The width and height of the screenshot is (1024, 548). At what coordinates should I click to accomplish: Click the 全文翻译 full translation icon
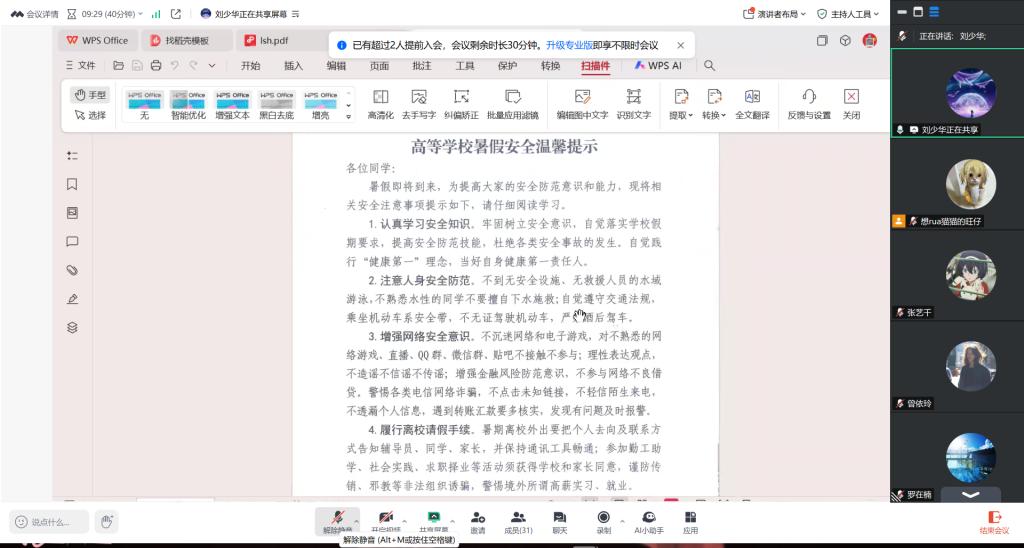pos(752,104)
